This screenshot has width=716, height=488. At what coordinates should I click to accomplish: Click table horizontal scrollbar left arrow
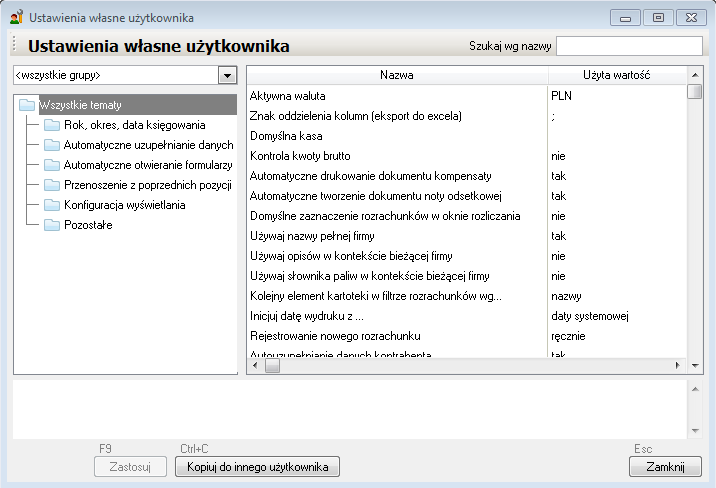tap(255, 365)
